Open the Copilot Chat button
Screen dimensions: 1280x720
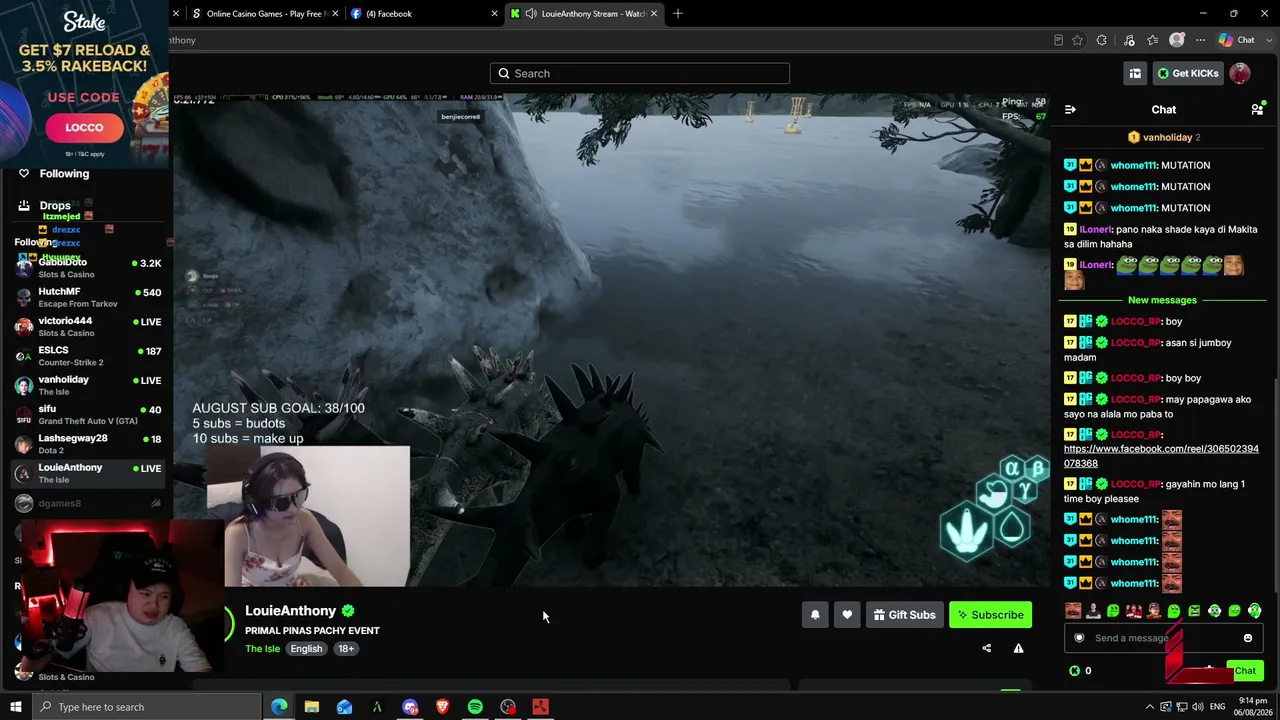[1236, 40]
